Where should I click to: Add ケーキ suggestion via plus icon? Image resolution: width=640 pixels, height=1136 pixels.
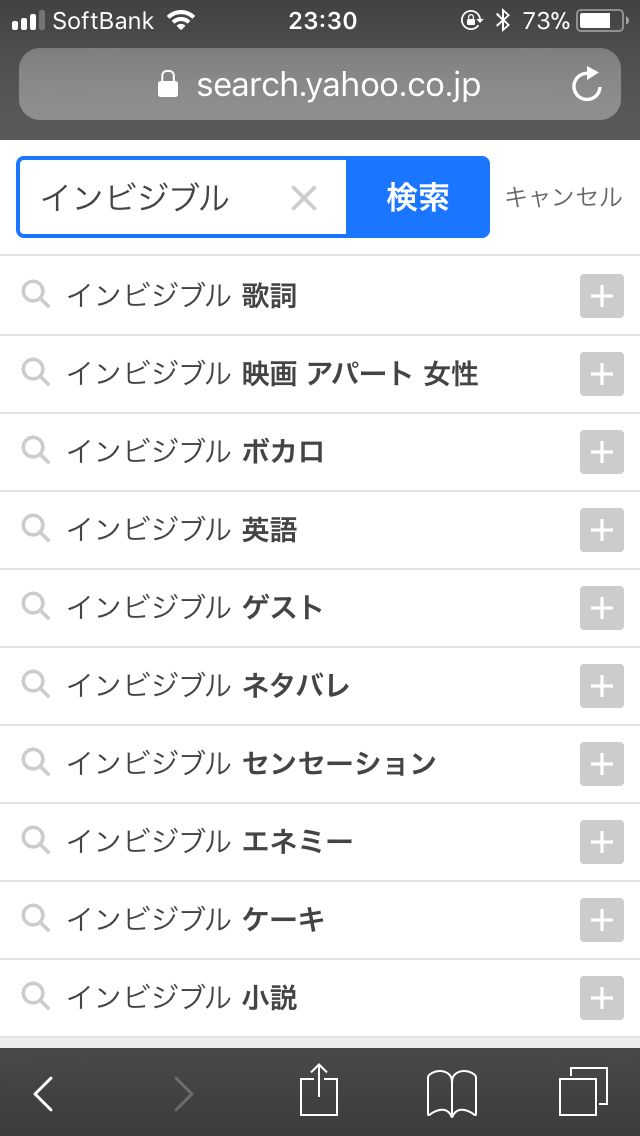point(601,921)
